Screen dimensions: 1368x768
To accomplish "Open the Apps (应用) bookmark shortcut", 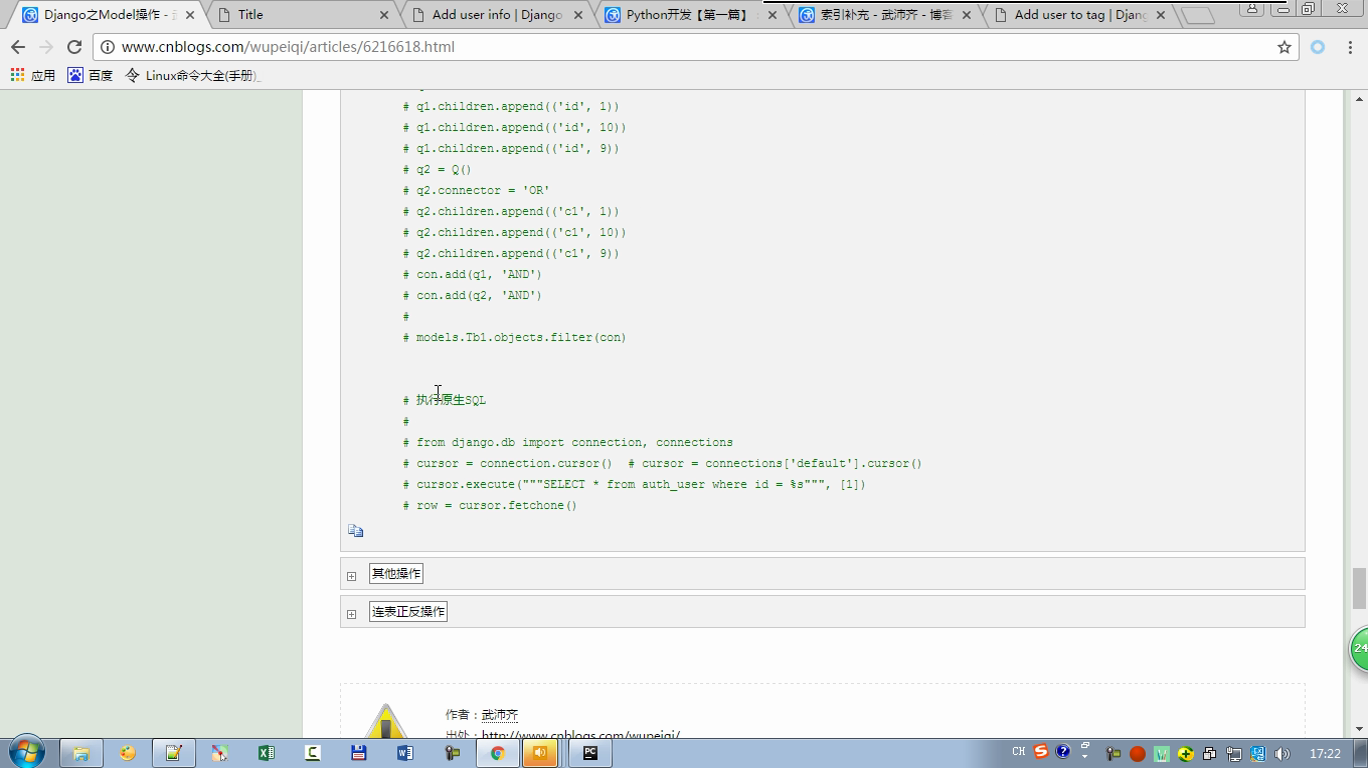I will pyautogui.click(x=33, y=75).
